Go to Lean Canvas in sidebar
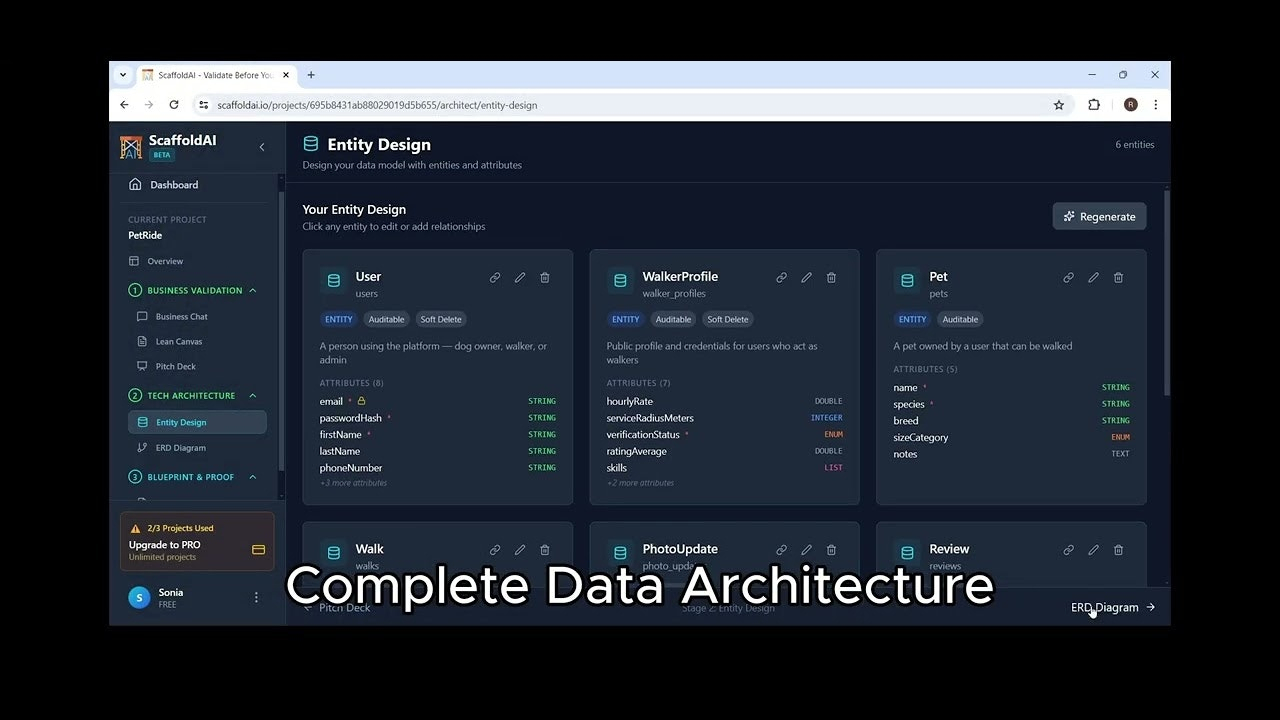This screenshot has height=720, width=1280. (x=178, y=342)
